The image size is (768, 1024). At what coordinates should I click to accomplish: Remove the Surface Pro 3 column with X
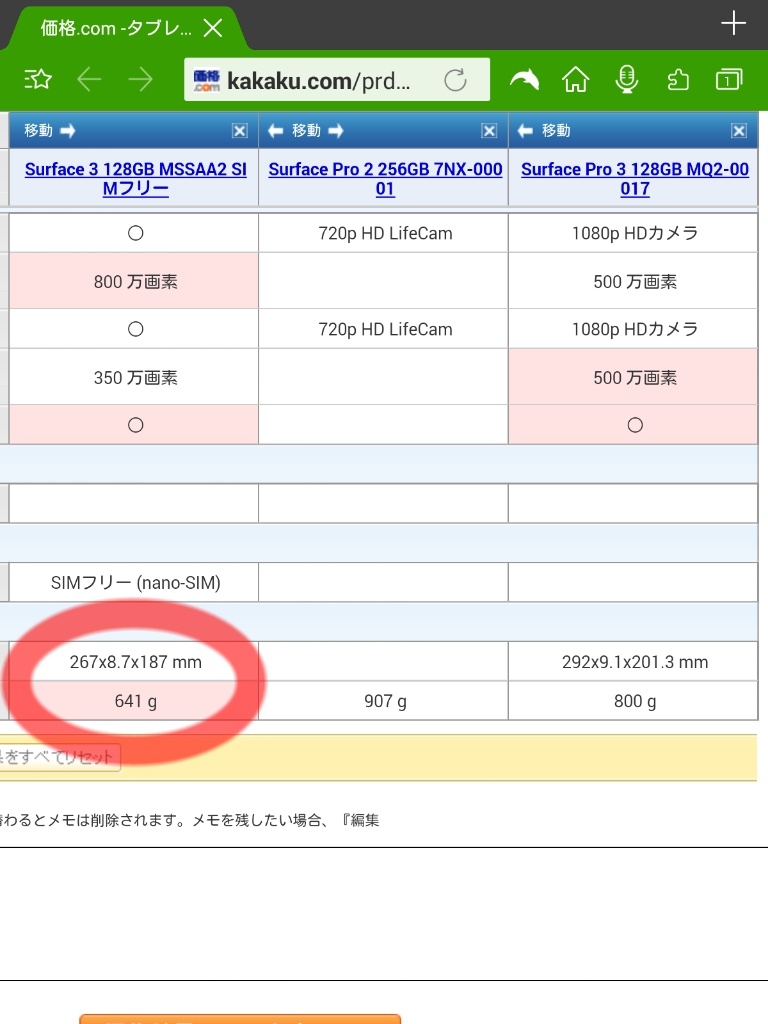tap(739, 131)
